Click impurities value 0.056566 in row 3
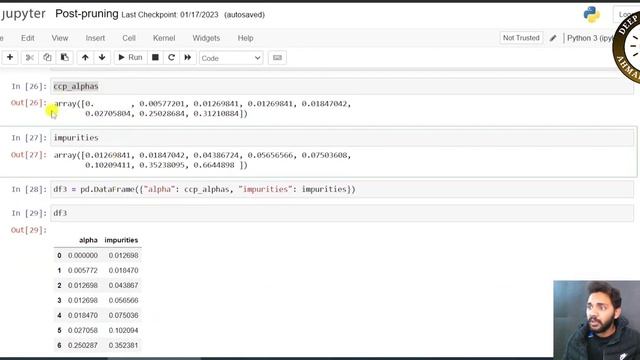This screenshot has height=360, width=640. [123, 300]
